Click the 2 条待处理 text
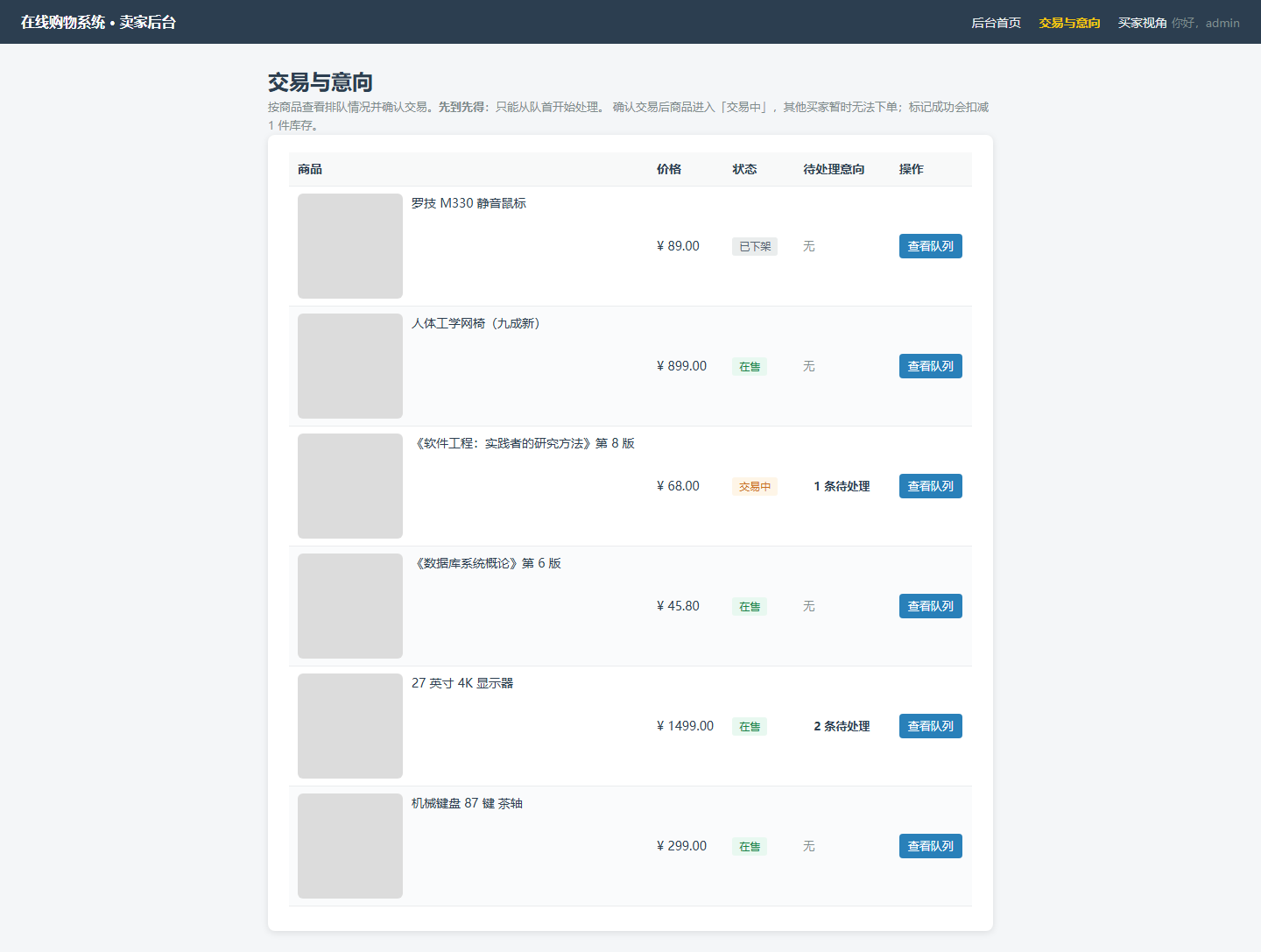 pyautogui.click(x=842, y=726)
